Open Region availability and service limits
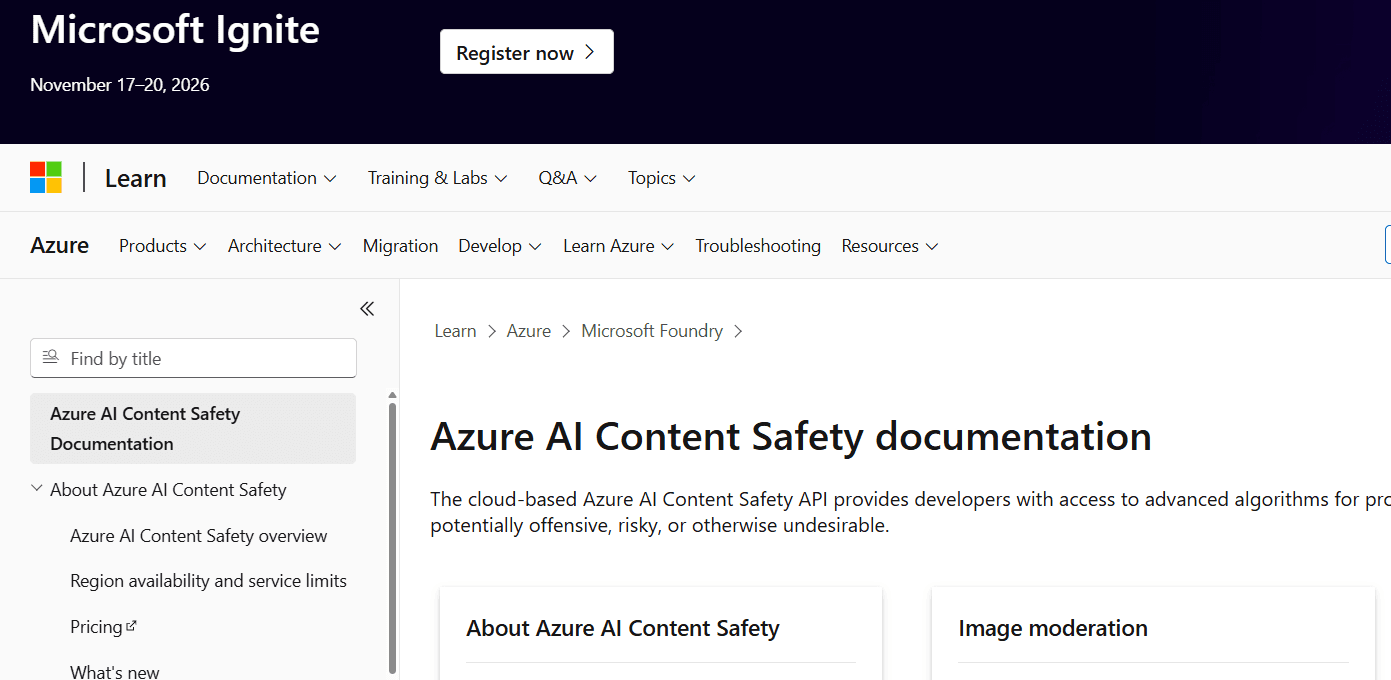This screenshot has width=1391, height=680. pyautogui.click(x=208, y=581)
